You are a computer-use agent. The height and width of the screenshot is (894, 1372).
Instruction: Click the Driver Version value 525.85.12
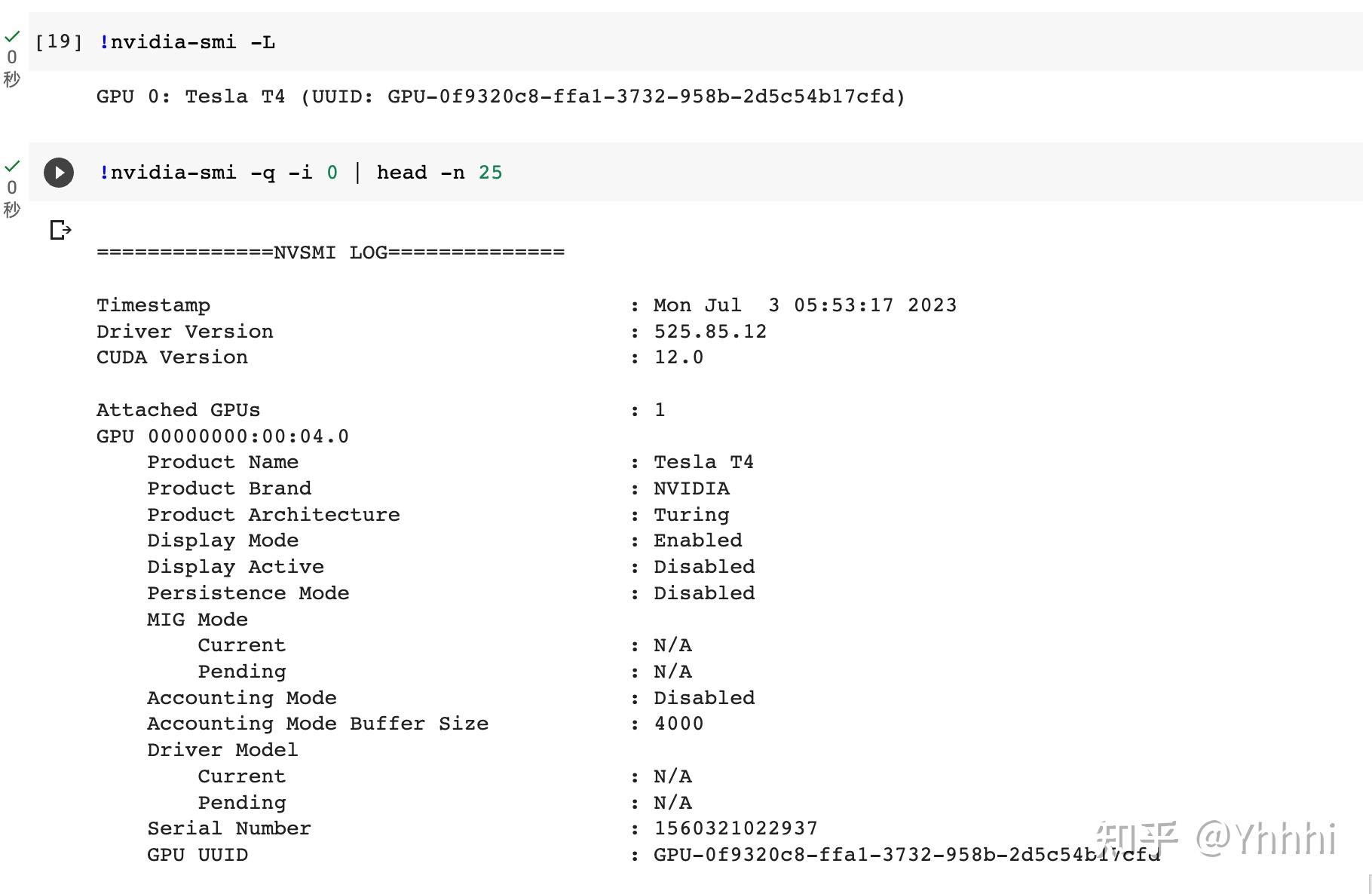click(x=710, y=332)
